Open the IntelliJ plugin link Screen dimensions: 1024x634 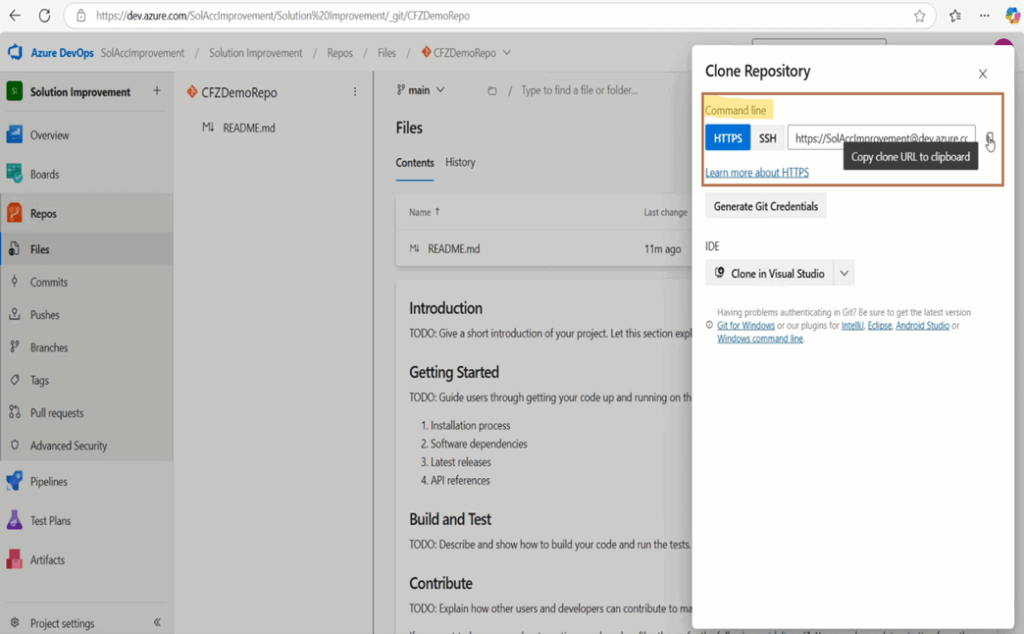(x=852, y=325)
